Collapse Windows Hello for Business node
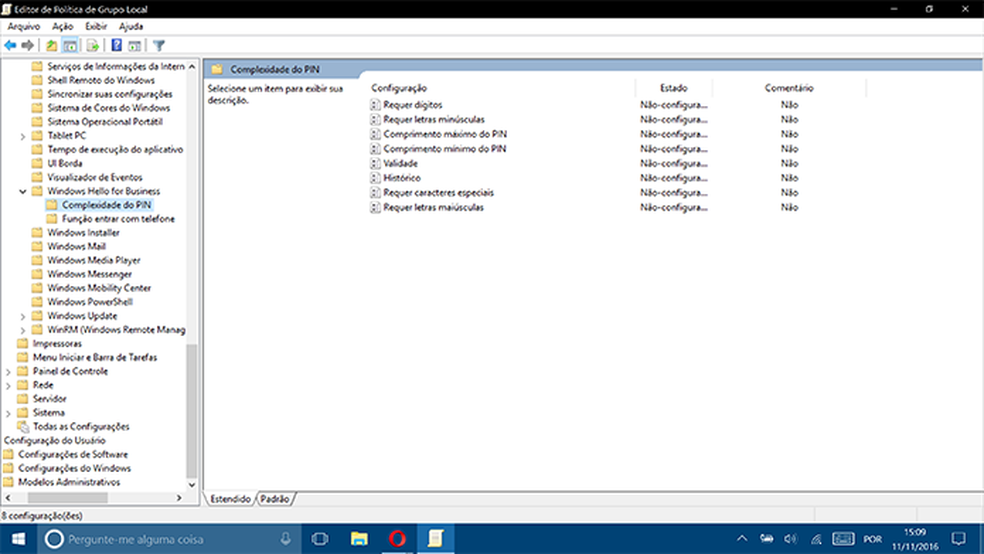Screen dimensions: 984x554 point(23,191)
